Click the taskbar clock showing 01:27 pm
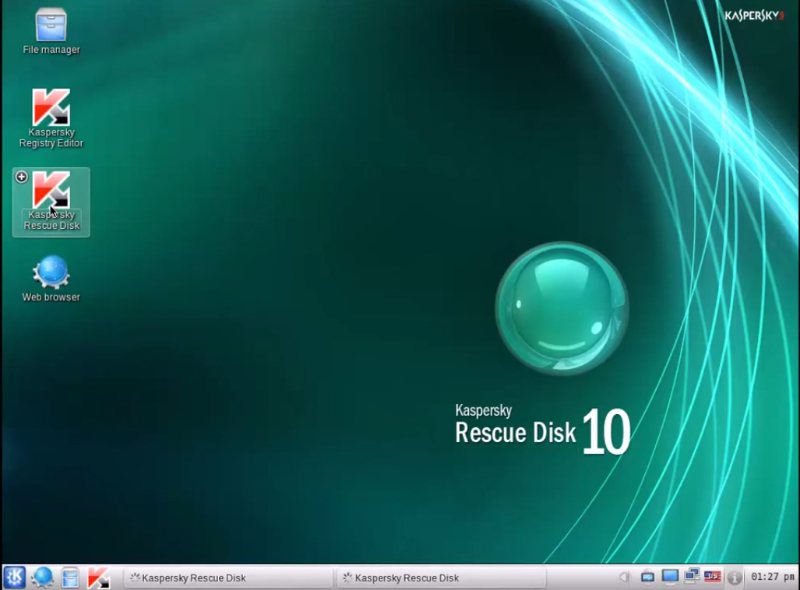 [x=772, y=577]
